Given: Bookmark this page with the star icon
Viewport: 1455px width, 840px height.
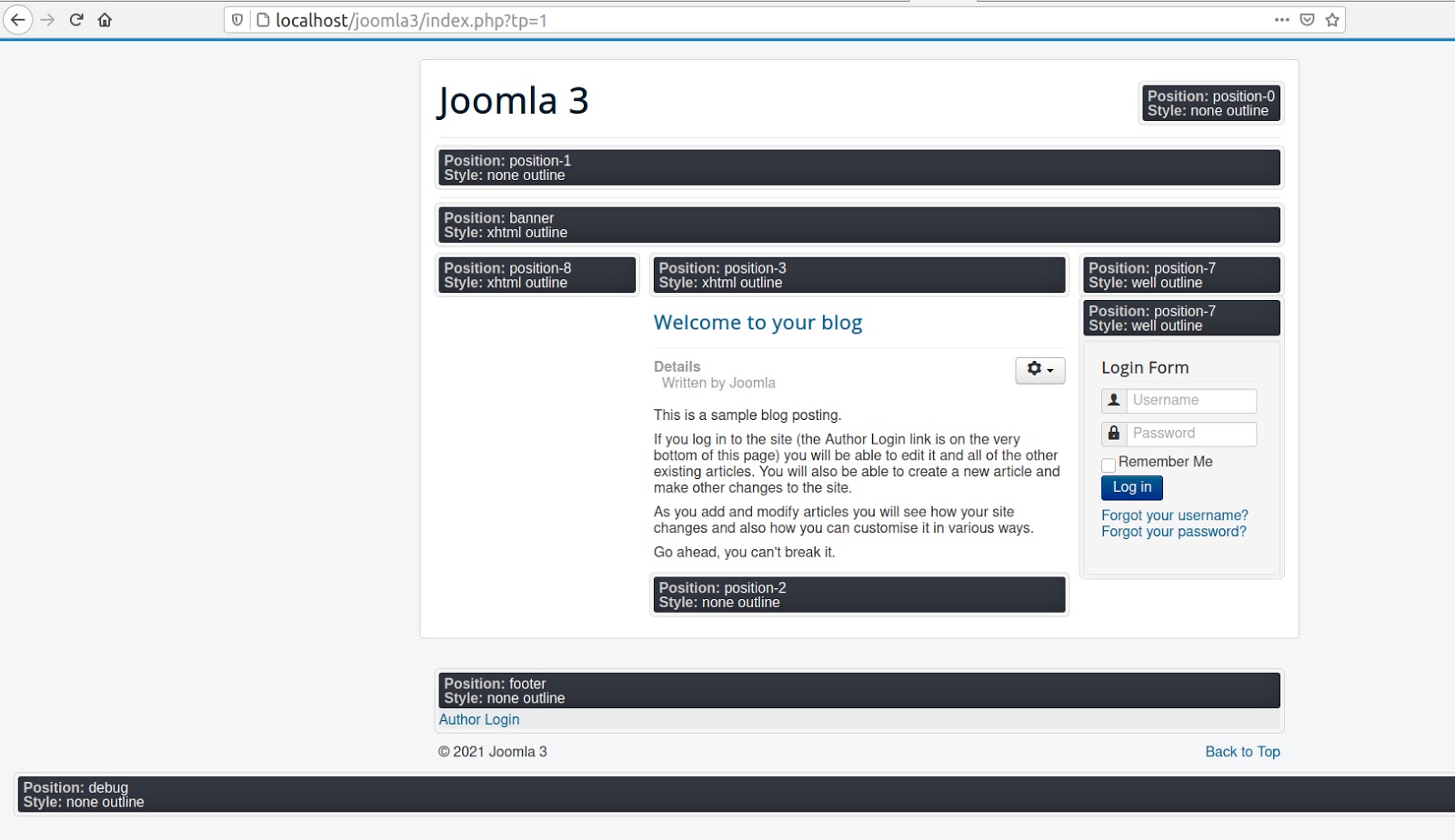Looking at the screenshot, I should [1332, 19].
